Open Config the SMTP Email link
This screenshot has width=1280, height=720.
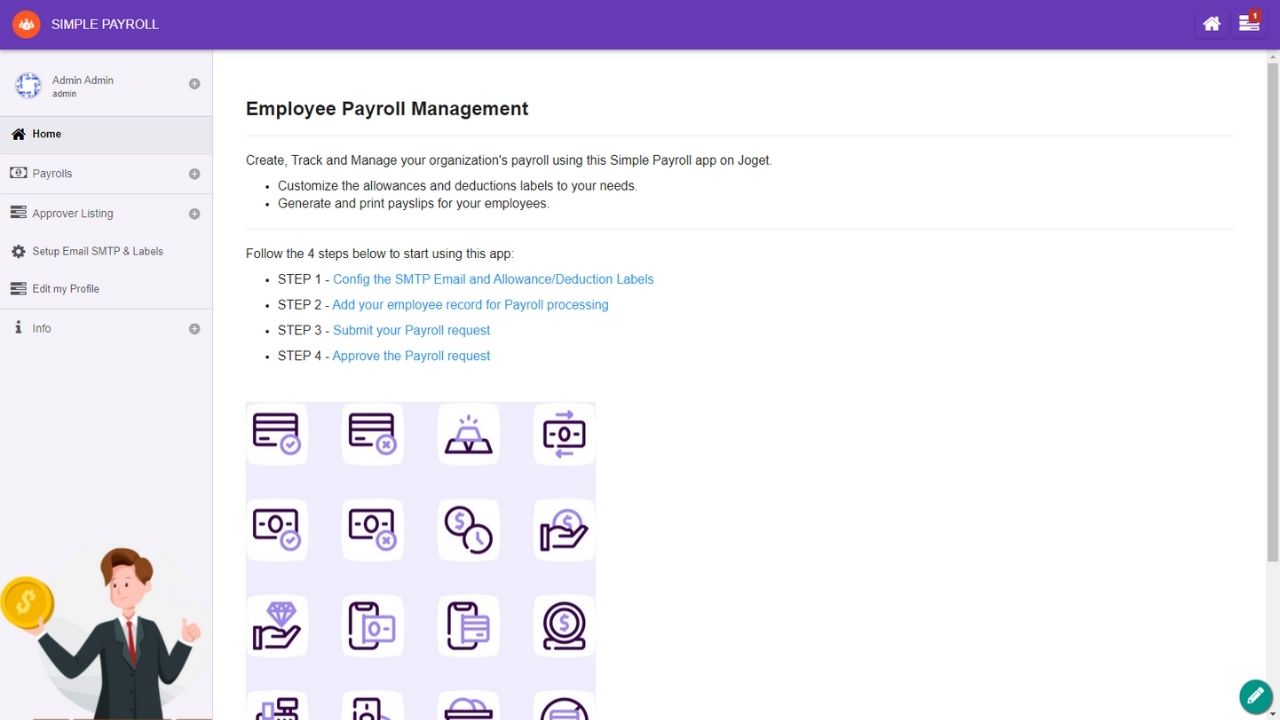[493, 279]
